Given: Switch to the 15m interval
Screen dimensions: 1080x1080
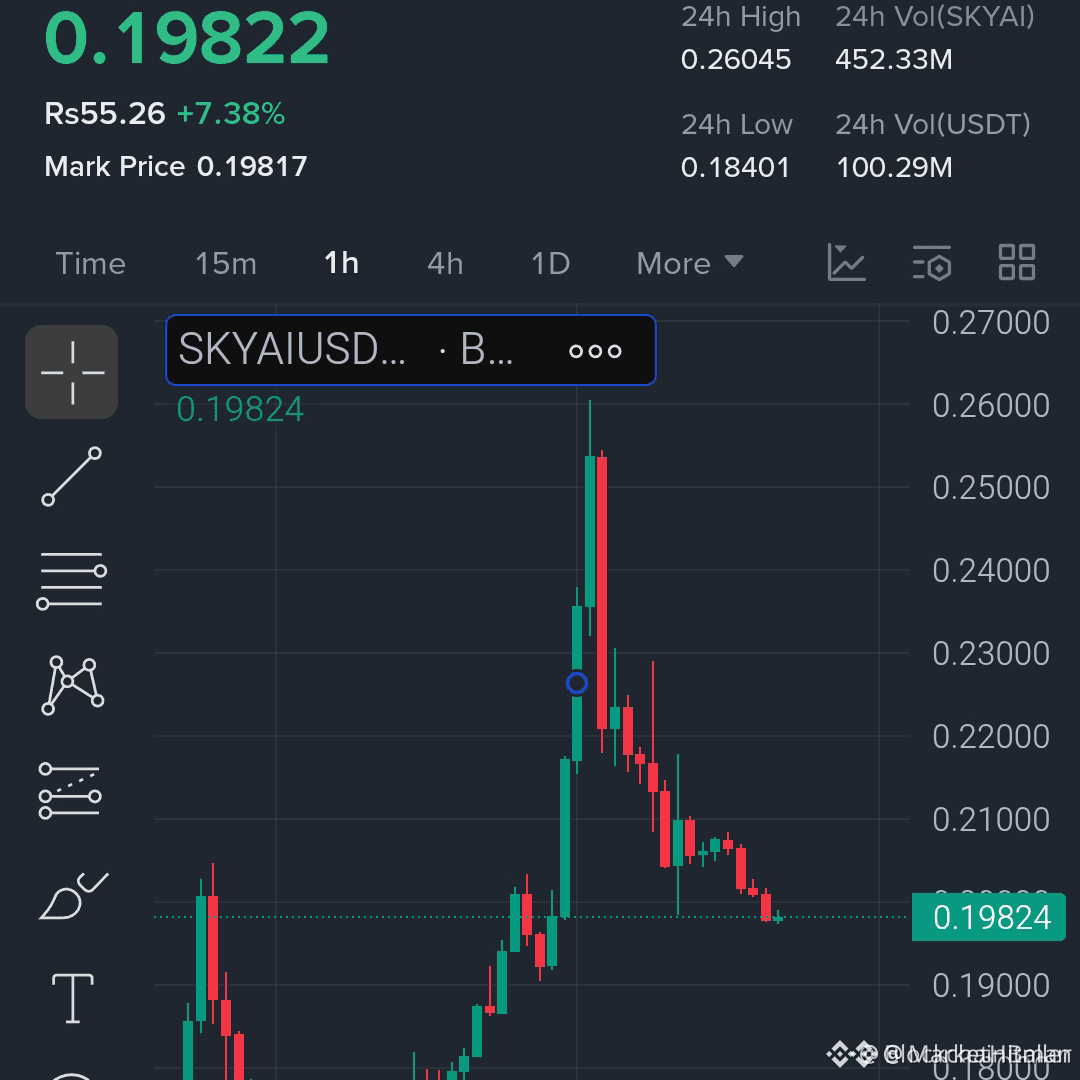Looking at the screenshot, I should (x=226, y=264).
